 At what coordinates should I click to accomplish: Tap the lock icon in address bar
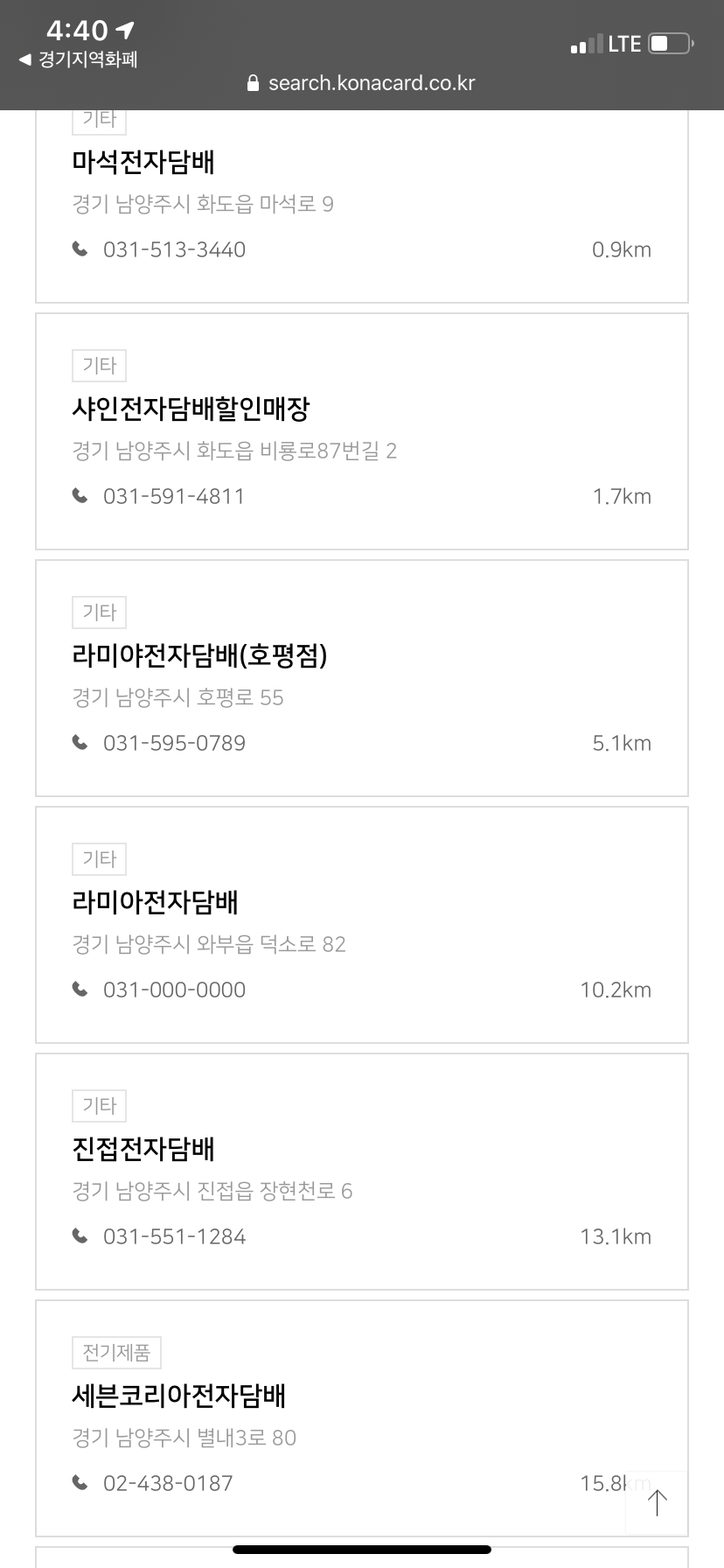pyautogui.click(x=254, y=84)
